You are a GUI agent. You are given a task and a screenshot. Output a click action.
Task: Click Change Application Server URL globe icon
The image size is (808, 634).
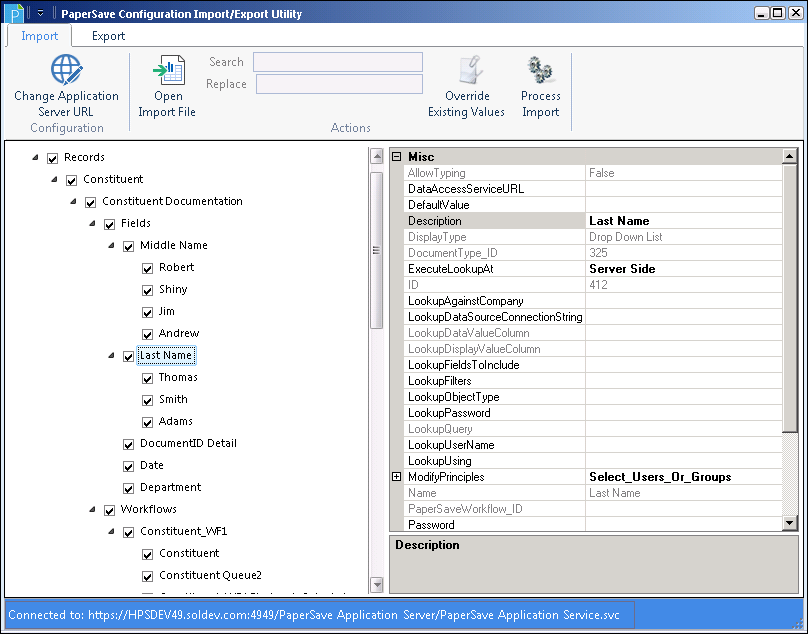(x=66, y=70)
